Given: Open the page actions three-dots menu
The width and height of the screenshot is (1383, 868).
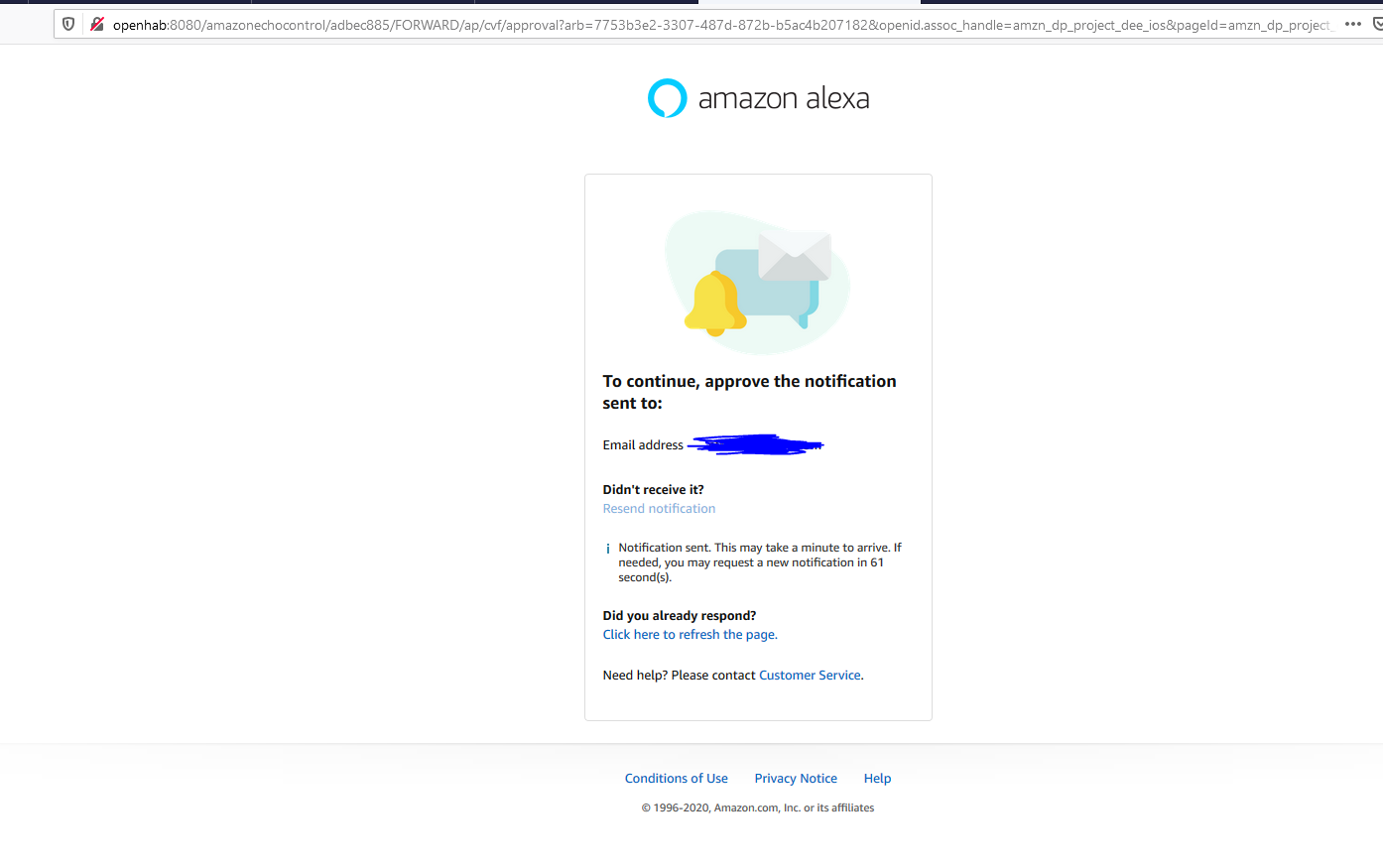Looking at the screenshot, I should 1353,24.
